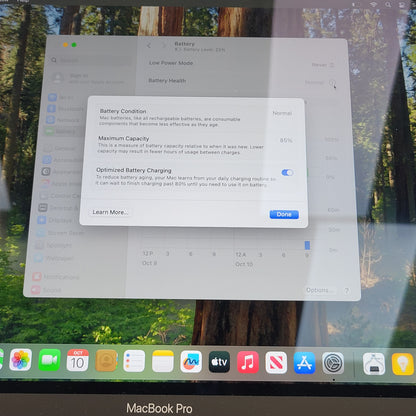Open News from the Dock
The width and height of the screenshot is (416, 416).
[276, 363]
